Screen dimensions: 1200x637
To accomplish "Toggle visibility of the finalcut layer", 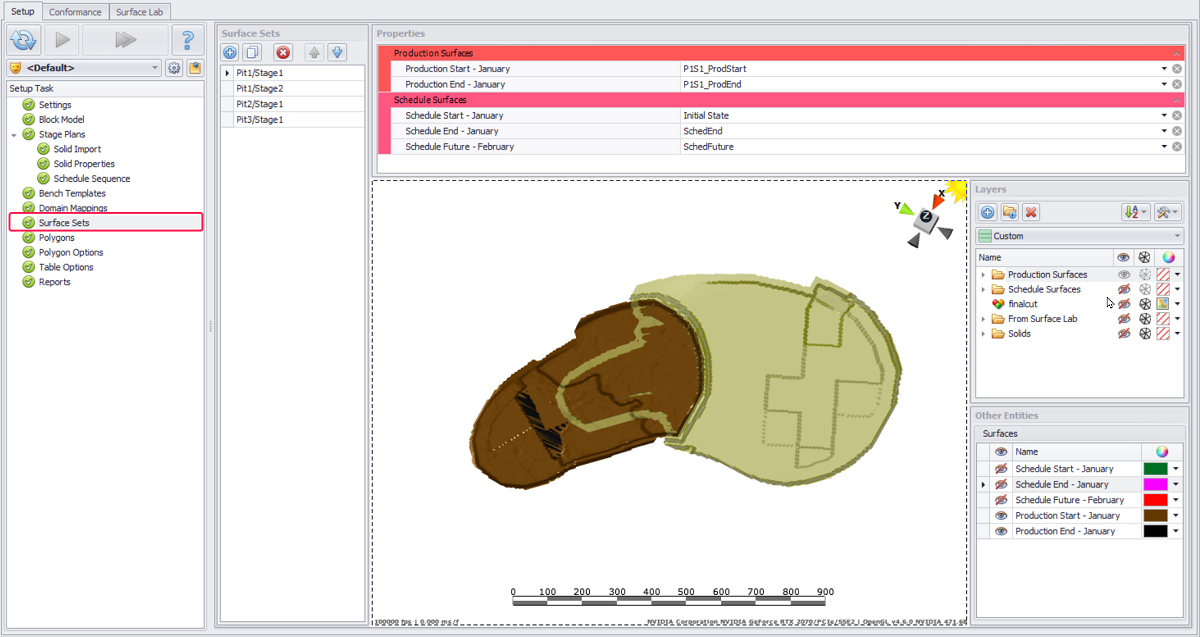I will click(1124, 304).
